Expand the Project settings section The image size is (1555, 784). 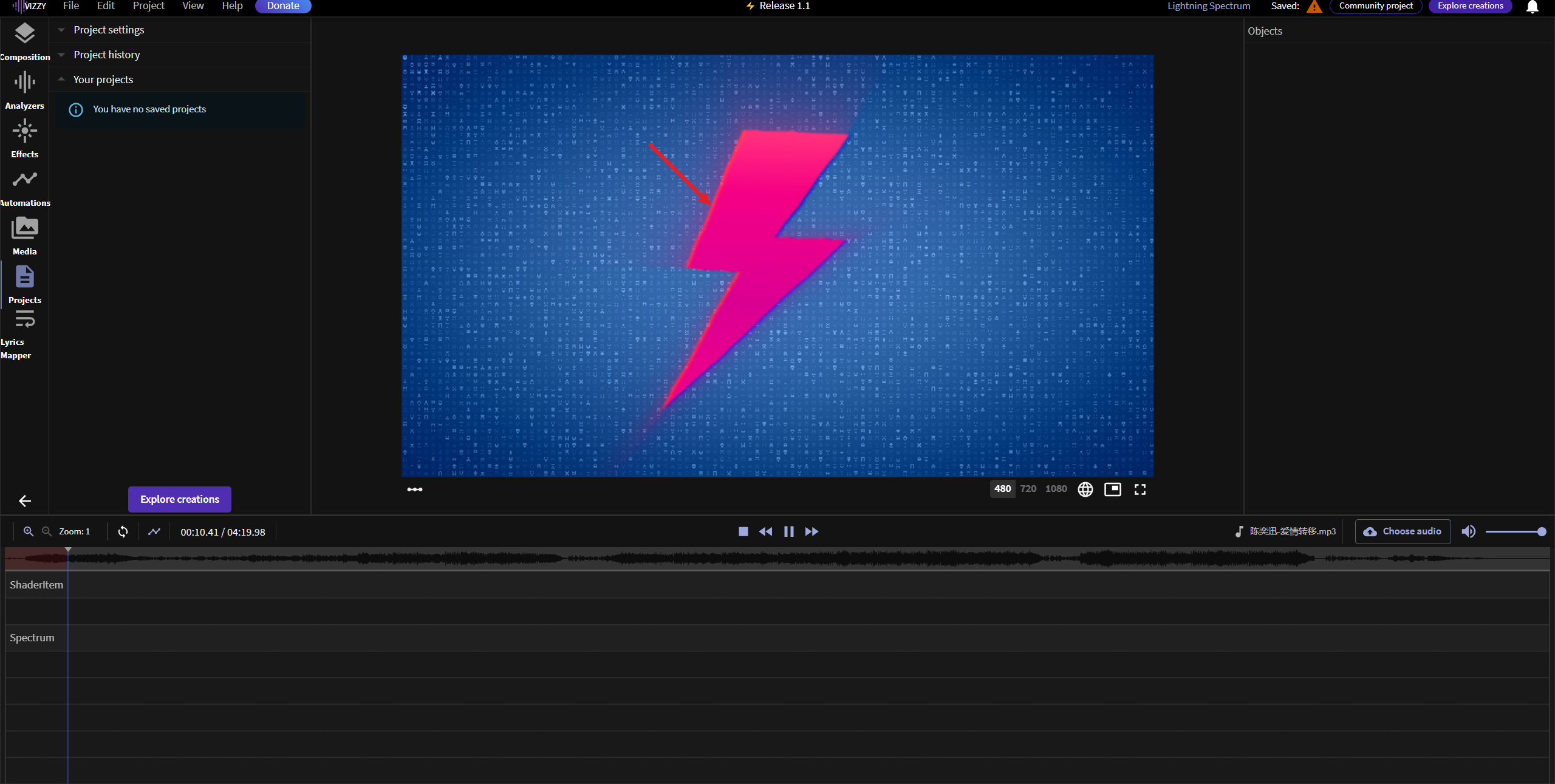[x=109, y=30]
